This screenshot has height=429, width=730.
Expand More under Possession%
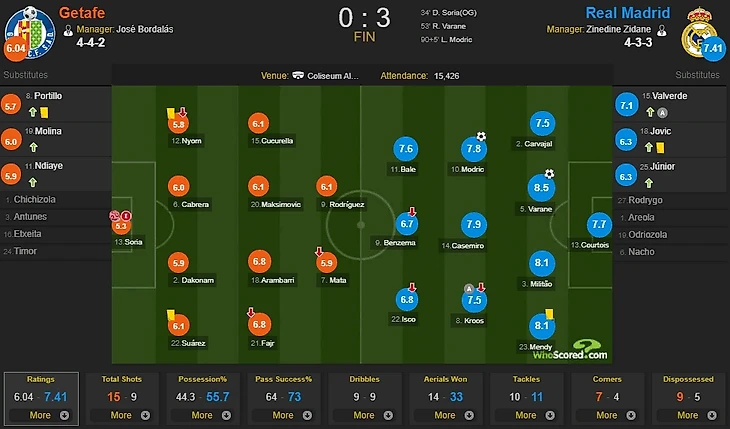[x=202, y=415]
